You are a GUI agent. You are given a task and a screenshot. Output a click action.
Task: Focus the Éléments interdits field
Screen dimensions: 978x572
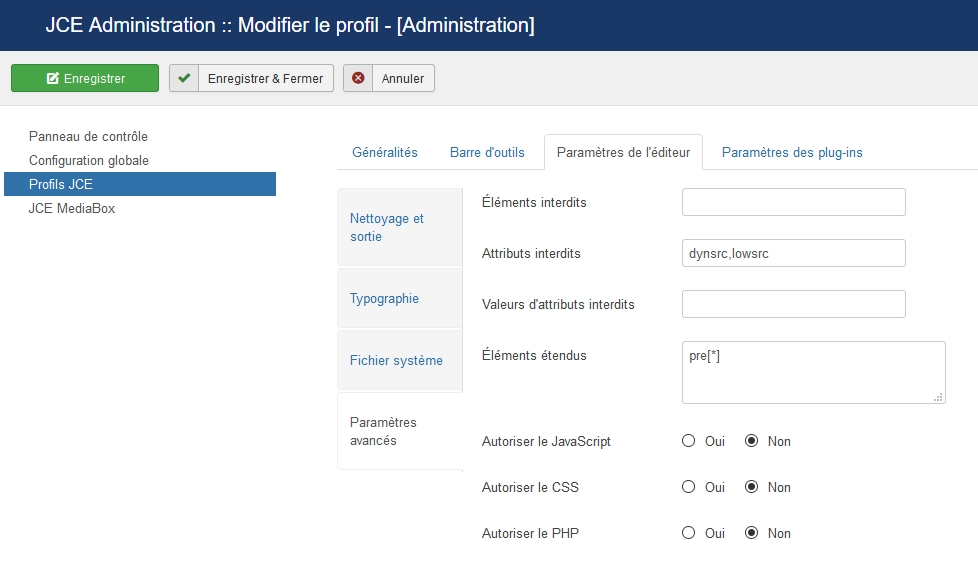(793, 202)
